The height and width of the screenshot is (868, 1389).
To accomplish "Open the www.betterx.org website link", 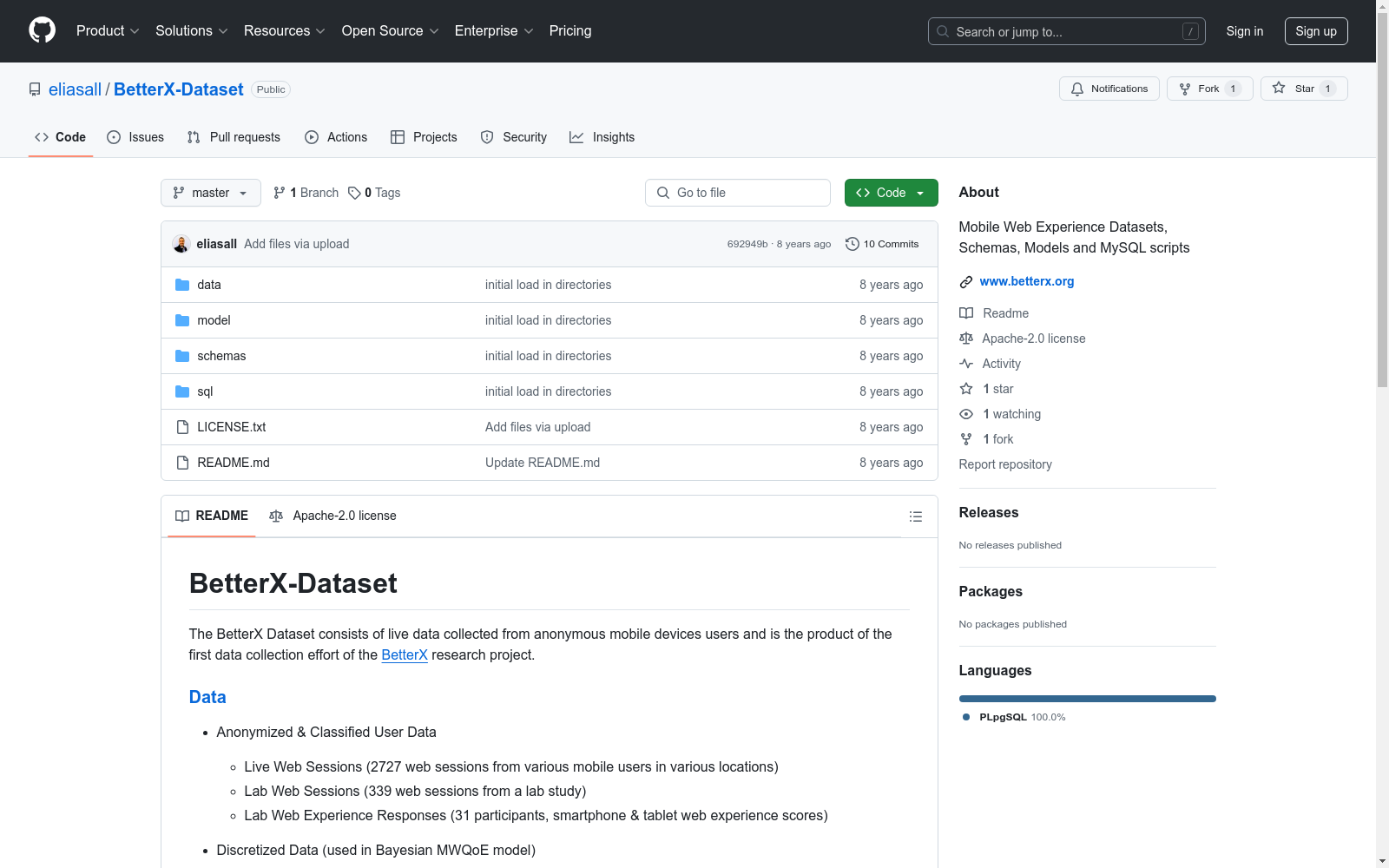I will 1027,281.
